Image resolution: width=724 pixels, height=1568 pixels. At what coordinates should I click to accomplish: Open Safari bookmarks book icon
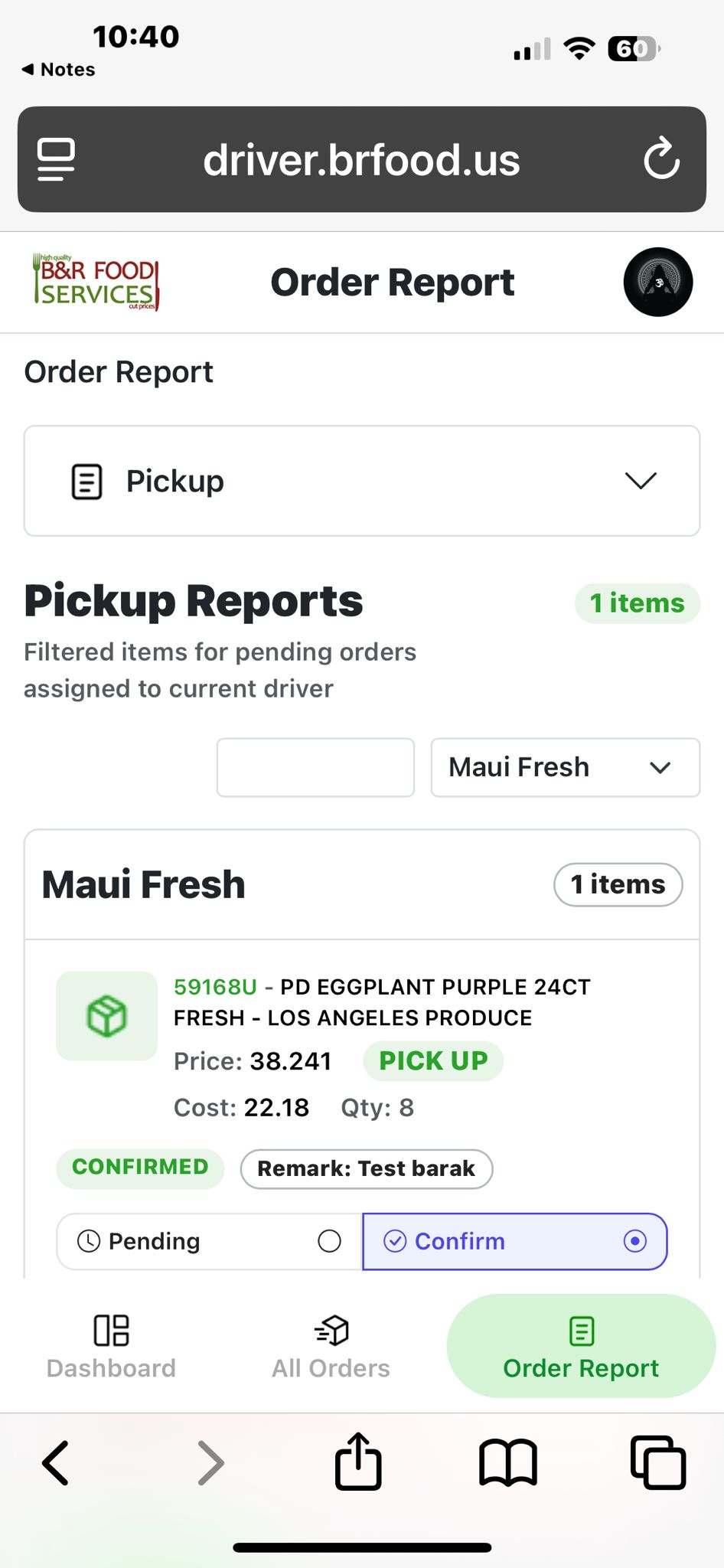508,1462
